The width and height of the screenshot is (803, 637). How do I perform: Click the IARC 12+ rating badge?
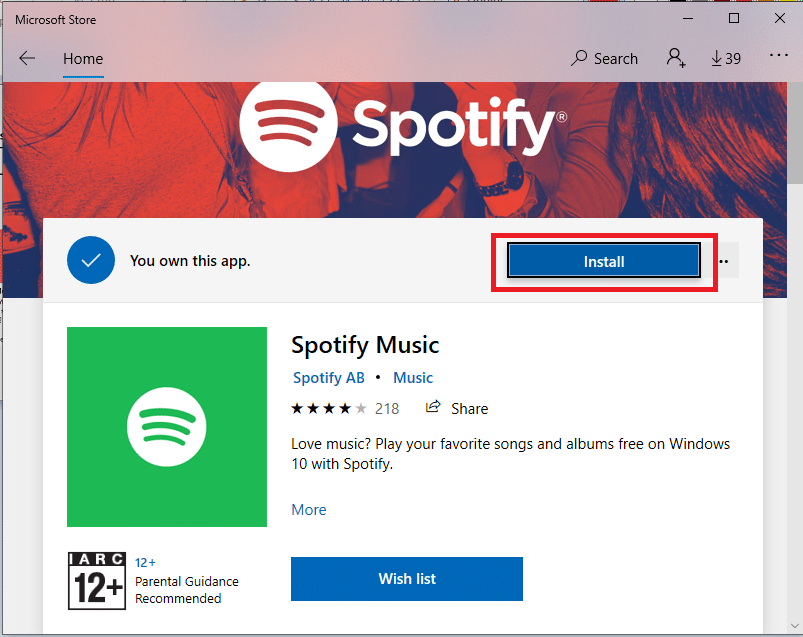97,581
